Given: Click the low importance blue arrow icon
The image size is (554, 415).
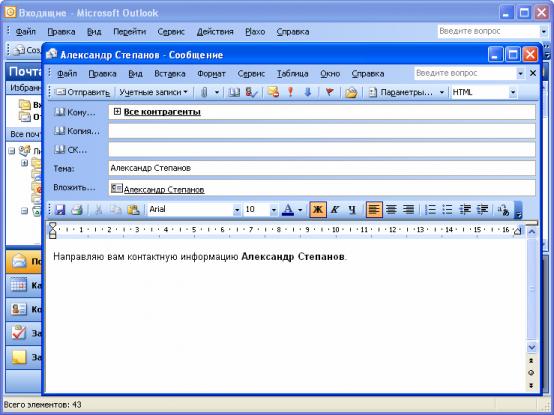Looking at the screenshot, I should pos(307,93).
